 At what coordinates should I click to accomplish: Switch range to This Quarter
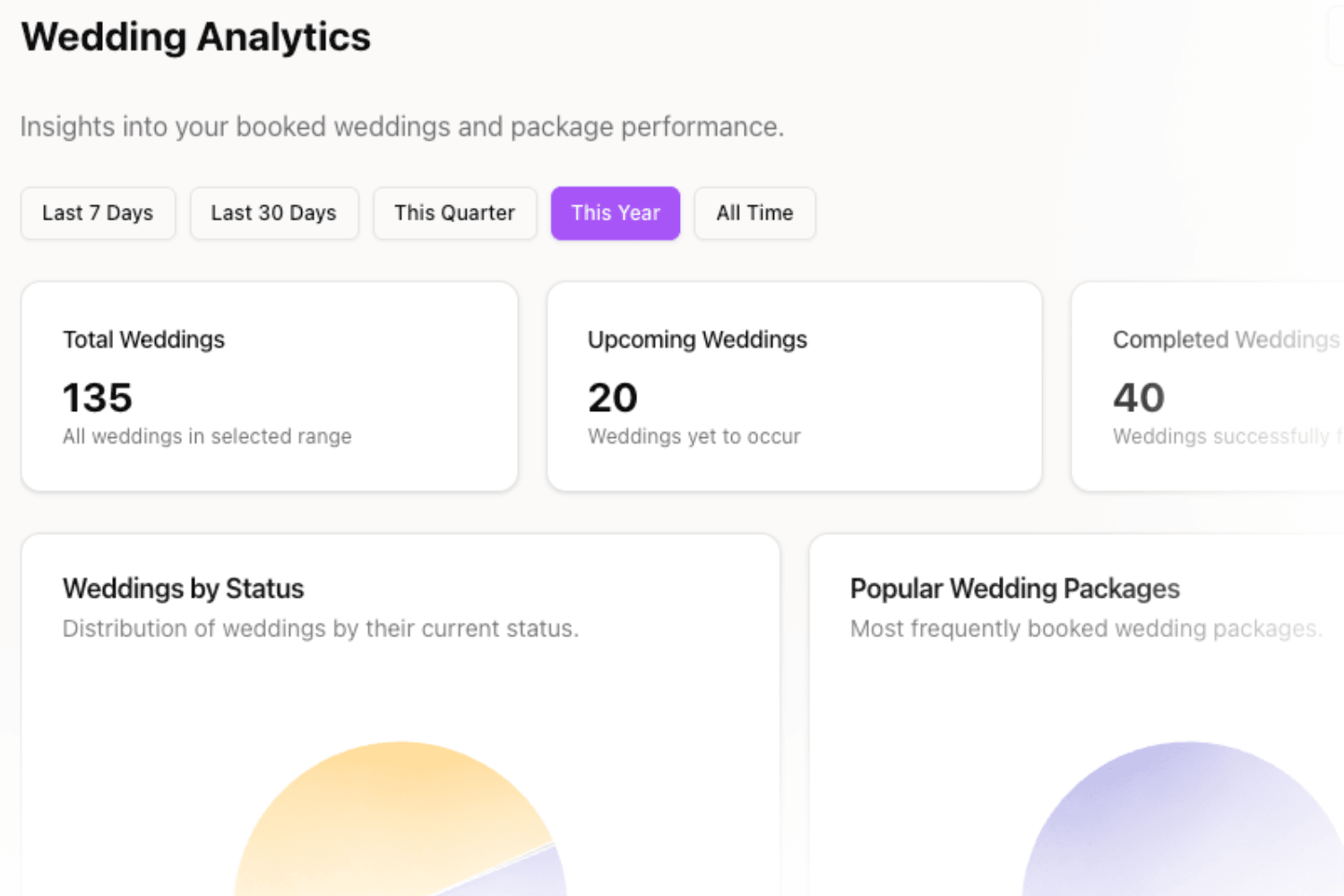(x=454, y=213)
